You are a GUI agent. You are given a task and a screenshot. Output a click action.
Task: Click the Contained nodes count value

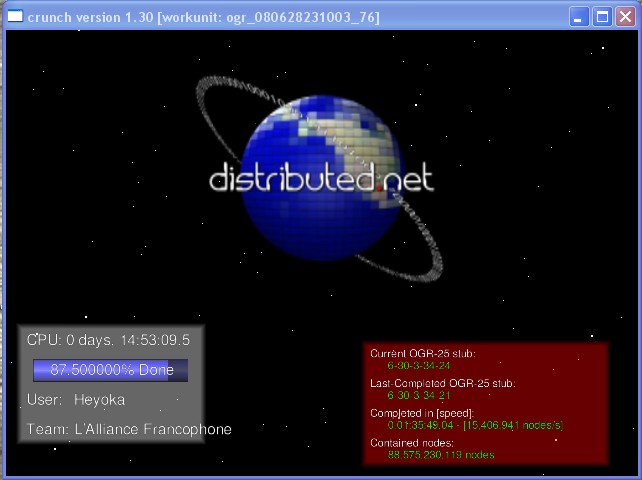coord(441,454)
